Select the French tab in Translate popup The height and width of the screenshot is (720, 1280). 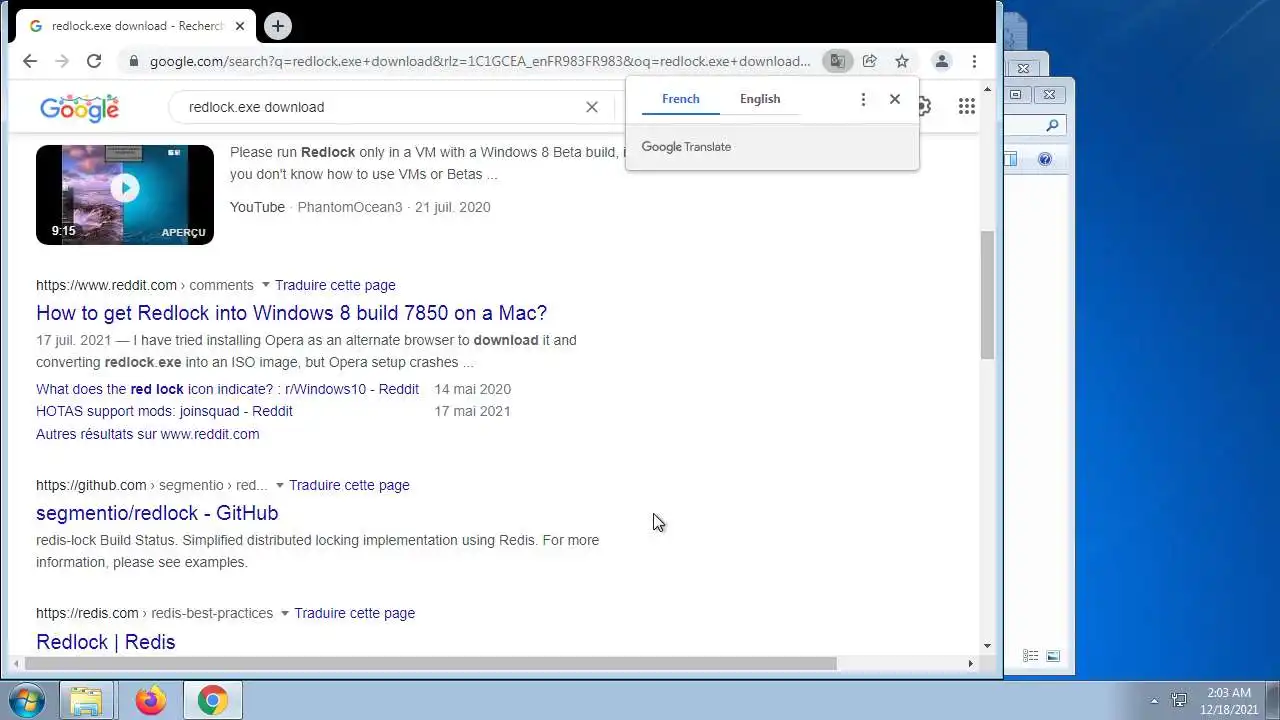(680, 99)
